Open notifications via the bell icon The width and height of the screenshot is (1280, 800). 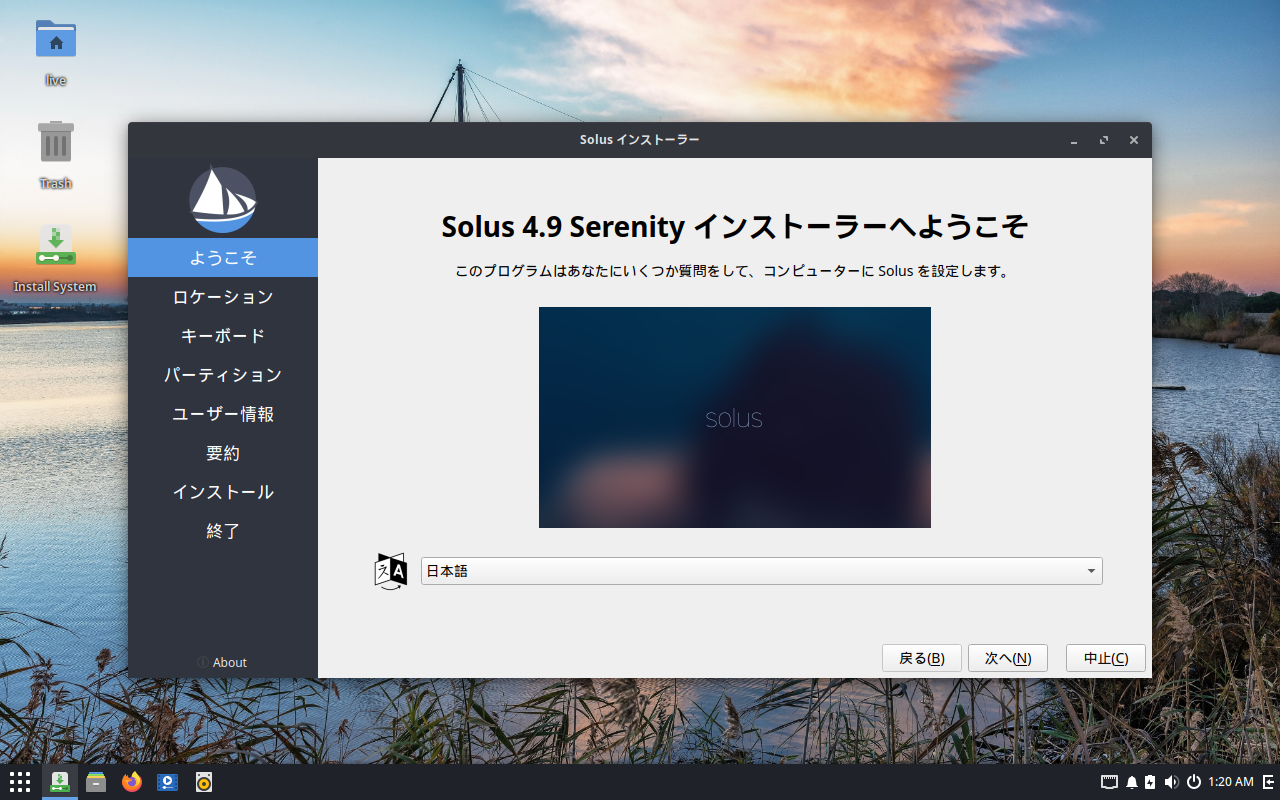click(1132, 782)
